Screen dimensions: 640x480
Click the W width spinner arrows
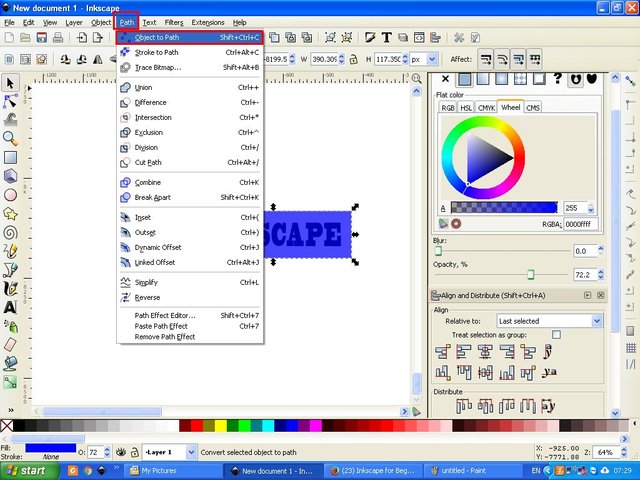pos(342,59)
